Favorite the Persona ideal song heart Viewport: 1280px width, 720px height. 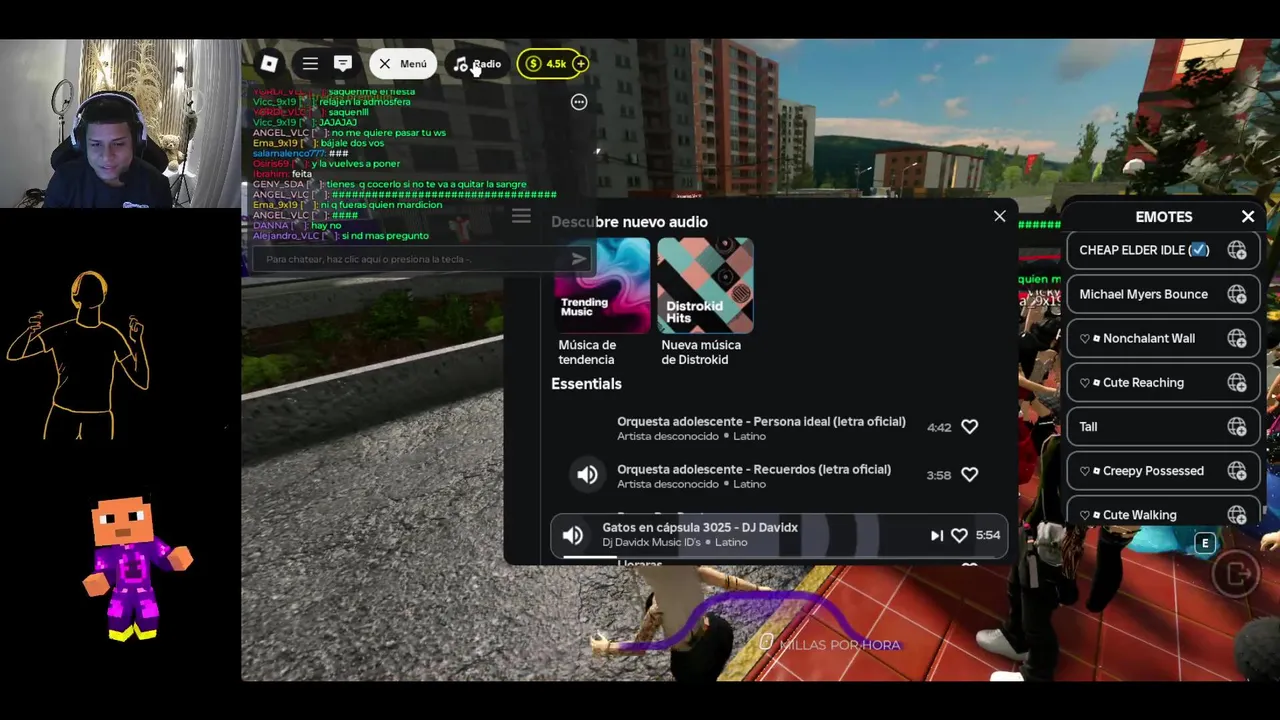[969, 427]
